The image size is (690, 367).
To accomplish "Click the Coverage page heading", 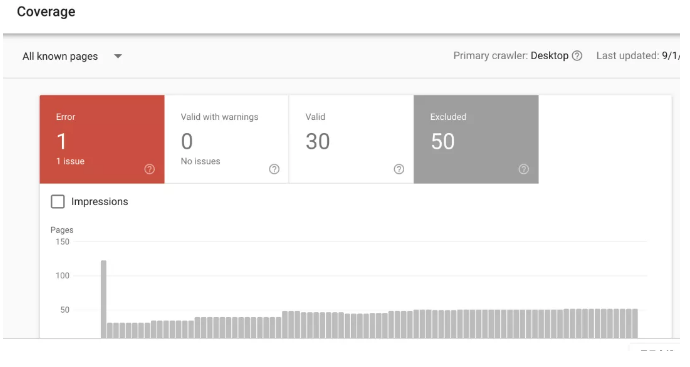I will click(46, 11).
